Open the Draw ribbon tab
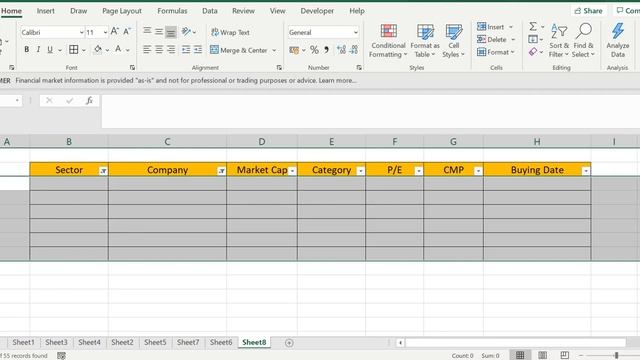Viewport: 640px width, 360px height. [x=78, y=11]
